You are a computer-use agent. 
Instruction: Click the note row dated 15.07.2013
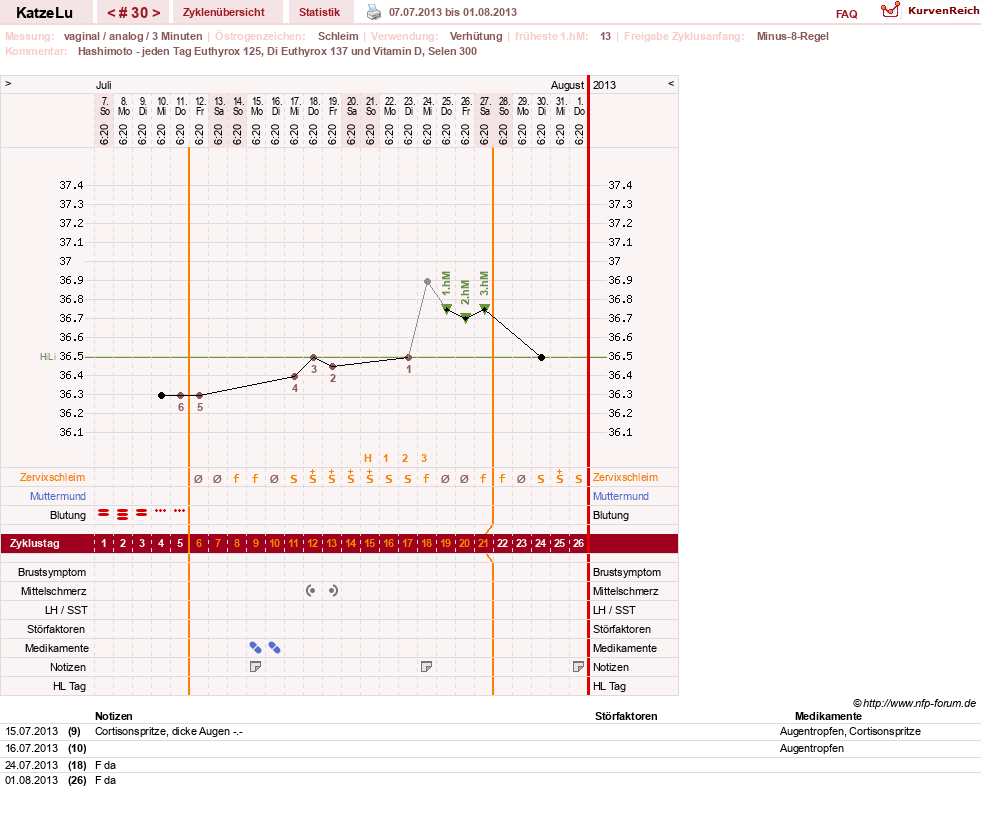(490, 731)
